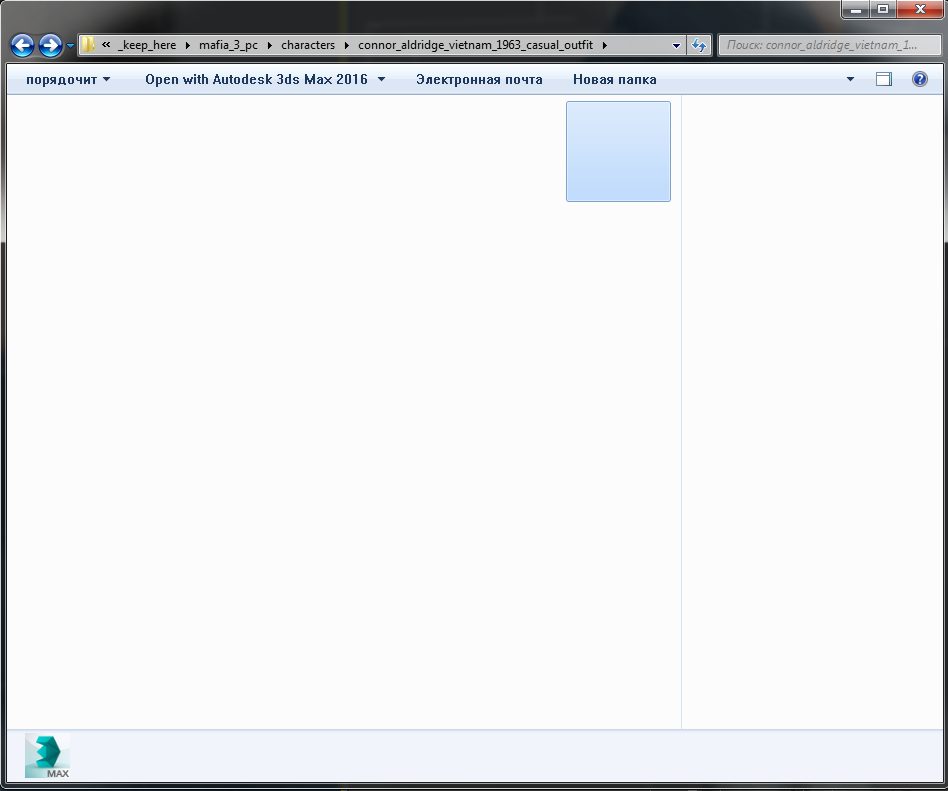This screenshot has width=948, height=791.
Task: Select connor_aldridge_vietnam_1963_casual_outfit breadcrumb
Action: coord(475,45)
